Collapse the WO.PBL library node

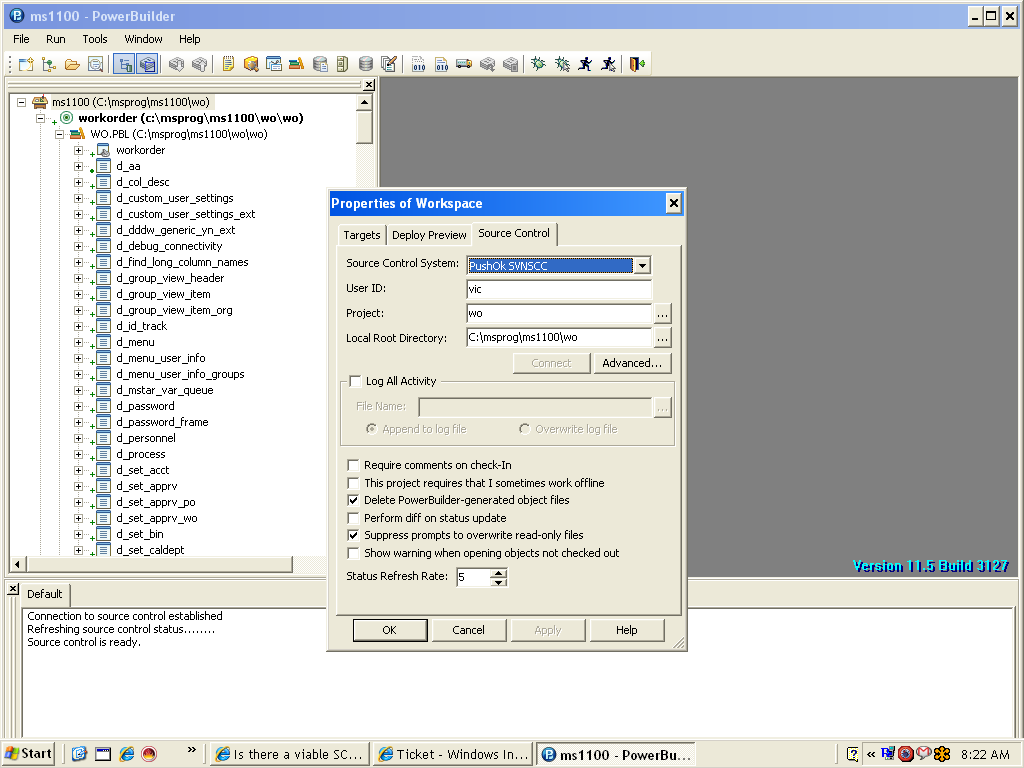[60, 134]
